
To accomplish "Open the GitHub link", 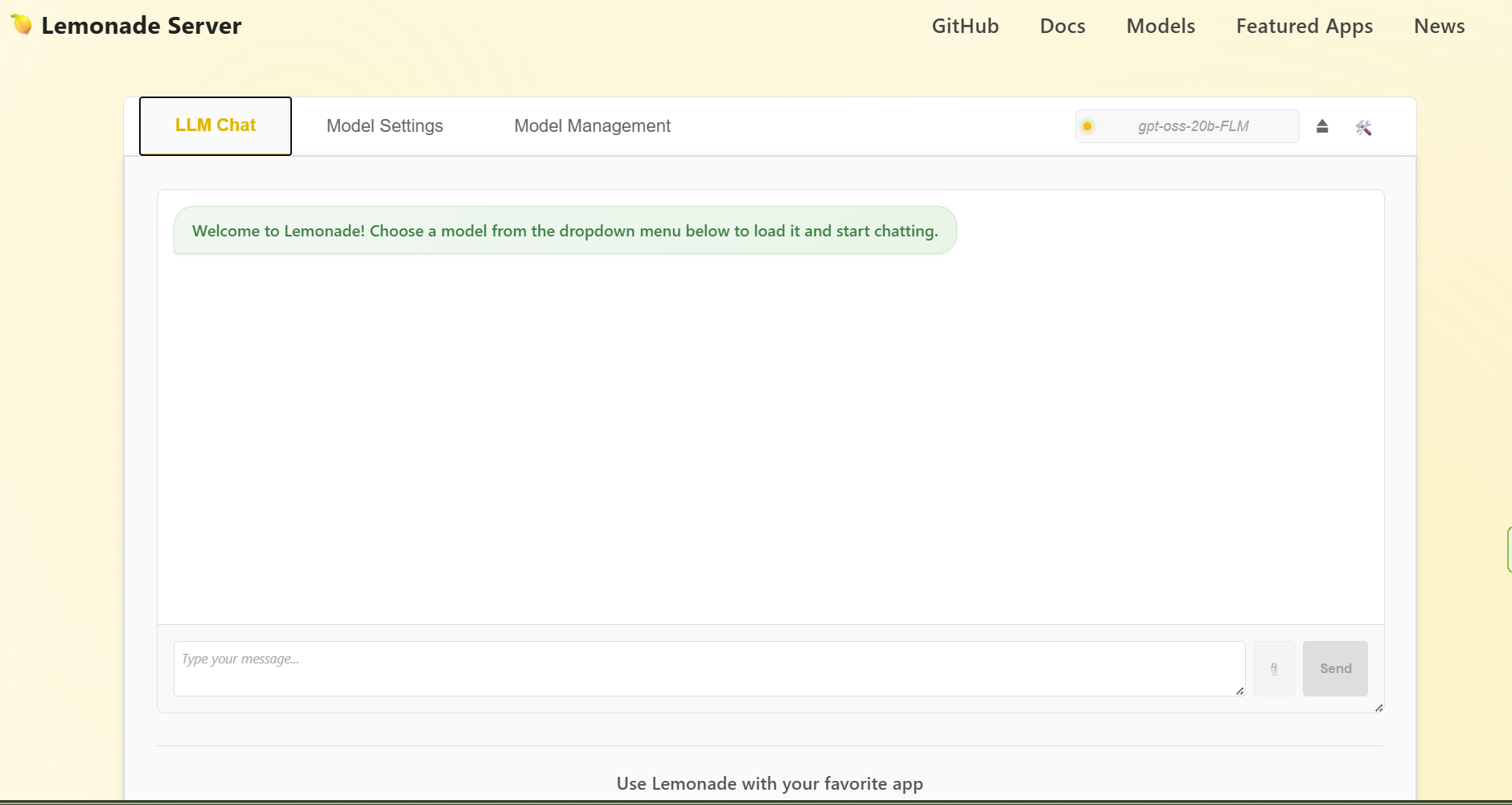I will point(965,26).
